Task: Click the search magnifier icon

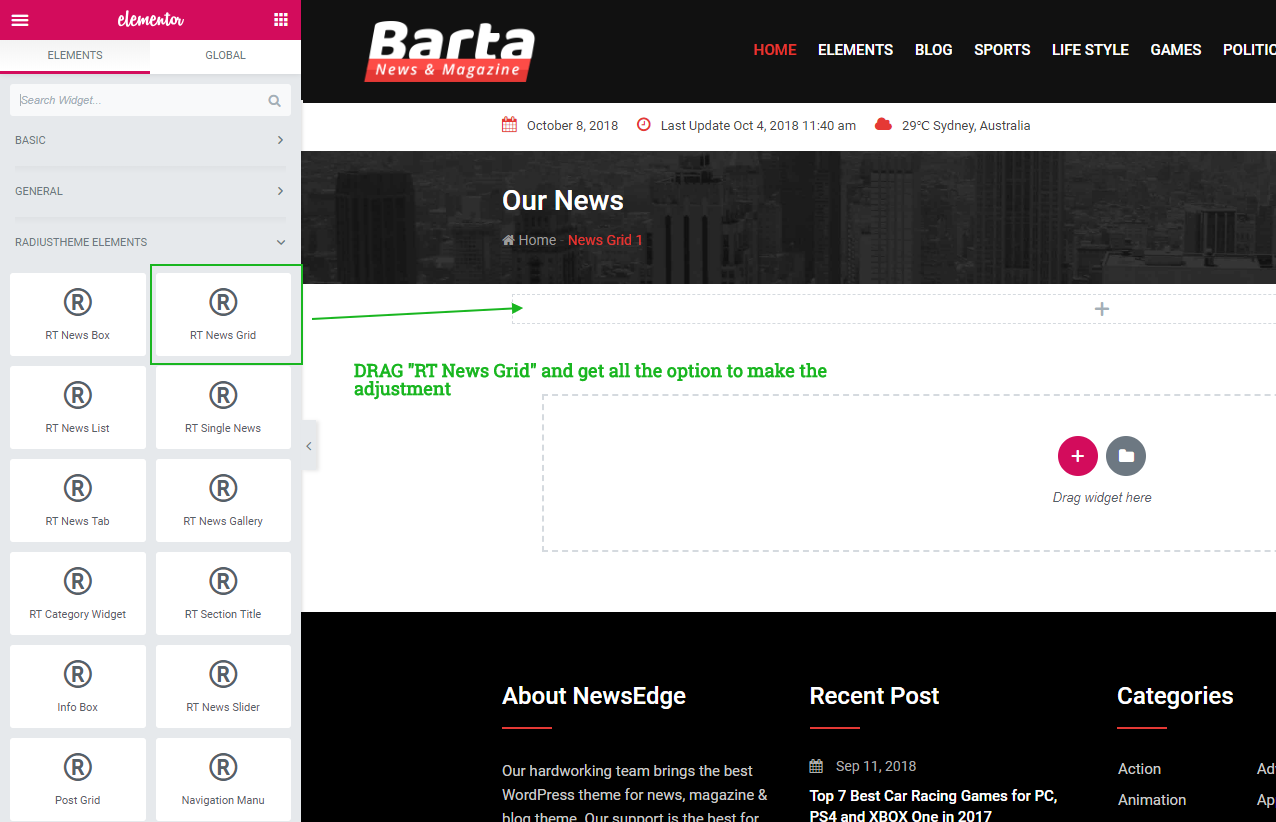Action: click(x=275, y=100)
